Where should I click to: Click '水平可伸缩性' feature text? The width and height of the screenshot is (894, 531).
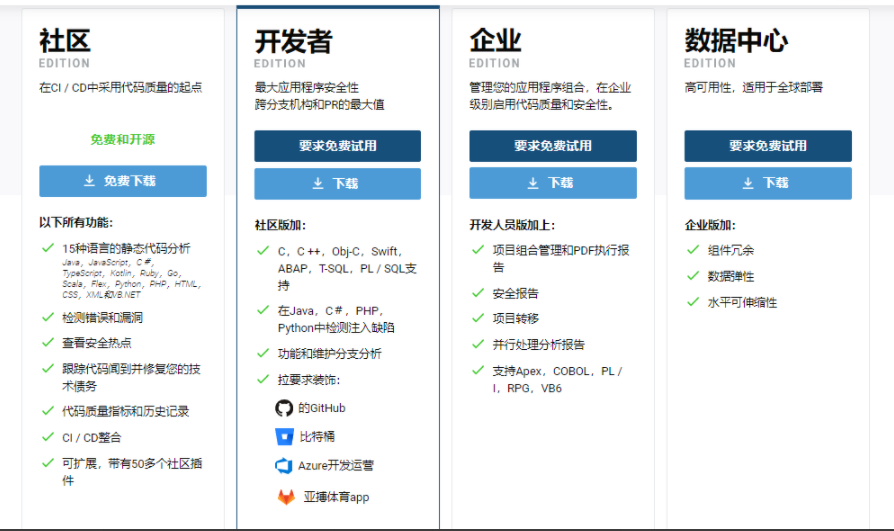tap(742, 302)
